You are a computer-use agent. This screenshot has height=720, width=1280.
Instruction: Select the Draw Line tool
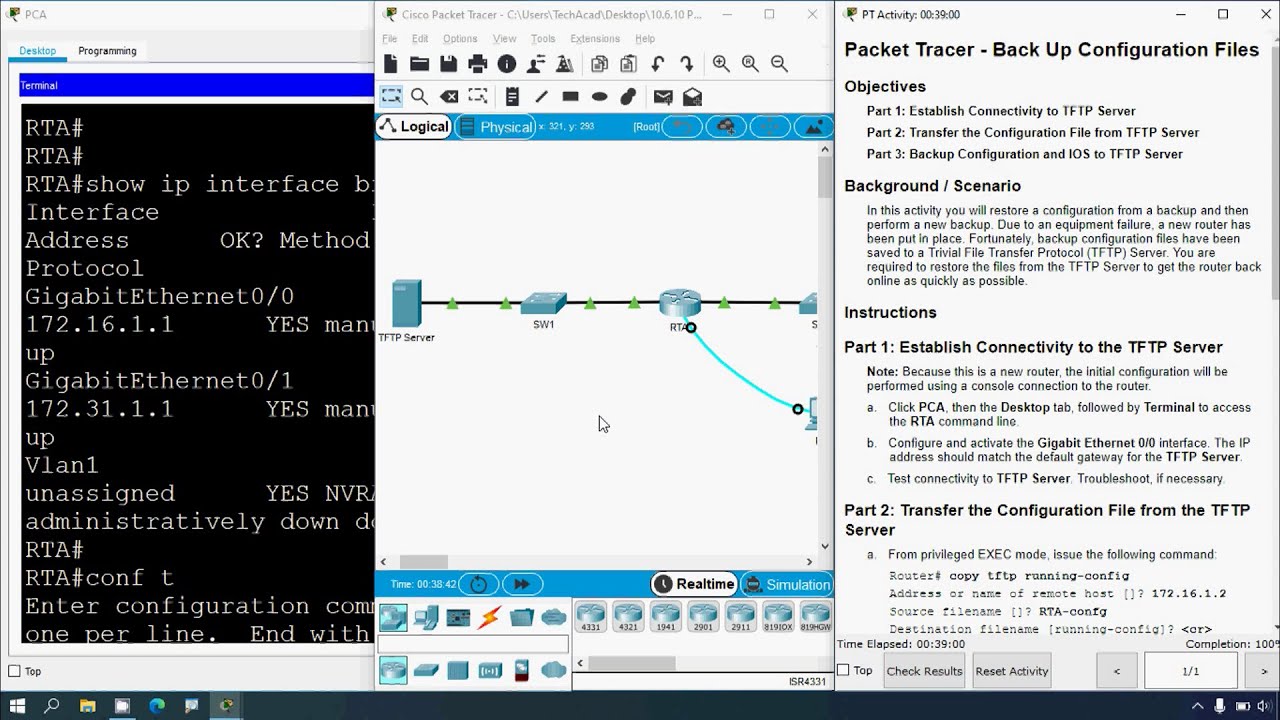[541, 96]
